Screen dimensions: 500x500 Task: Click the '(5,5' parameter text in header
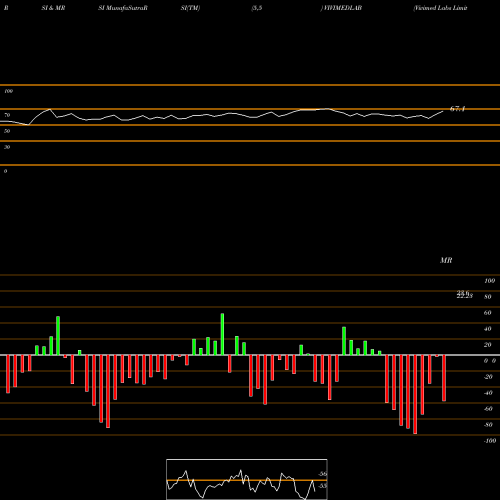coord(257,8)
